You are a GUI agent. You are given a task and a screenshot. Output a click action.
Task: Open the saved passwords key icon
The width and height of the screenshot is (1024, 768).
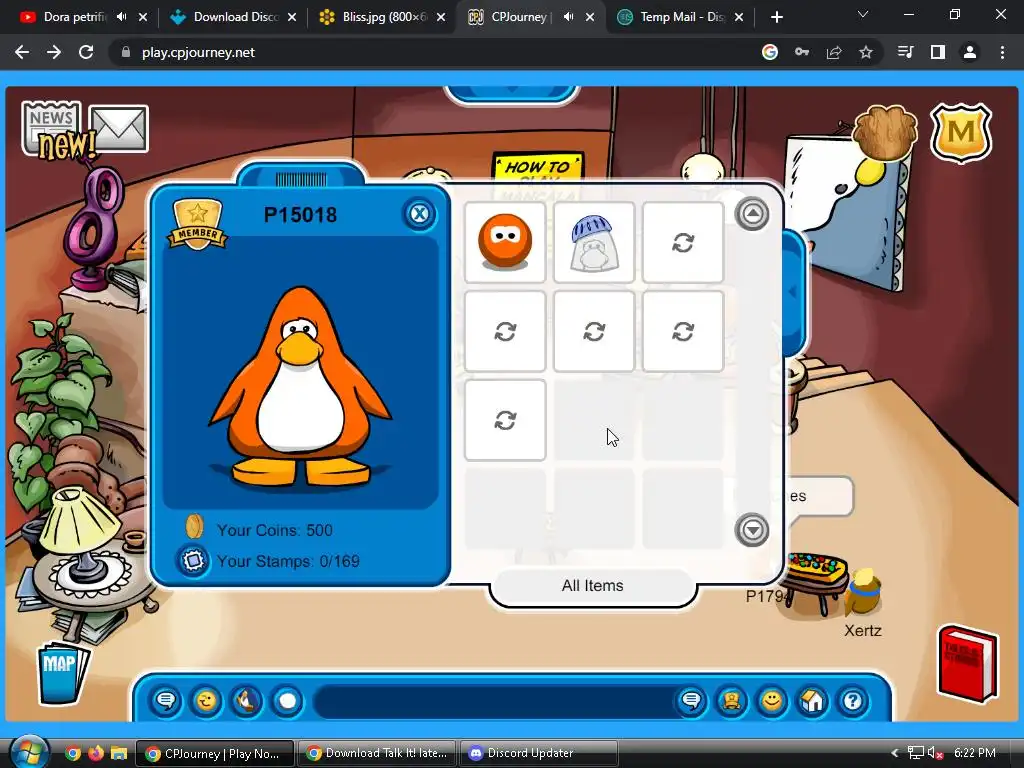click(x=802, y=52)
